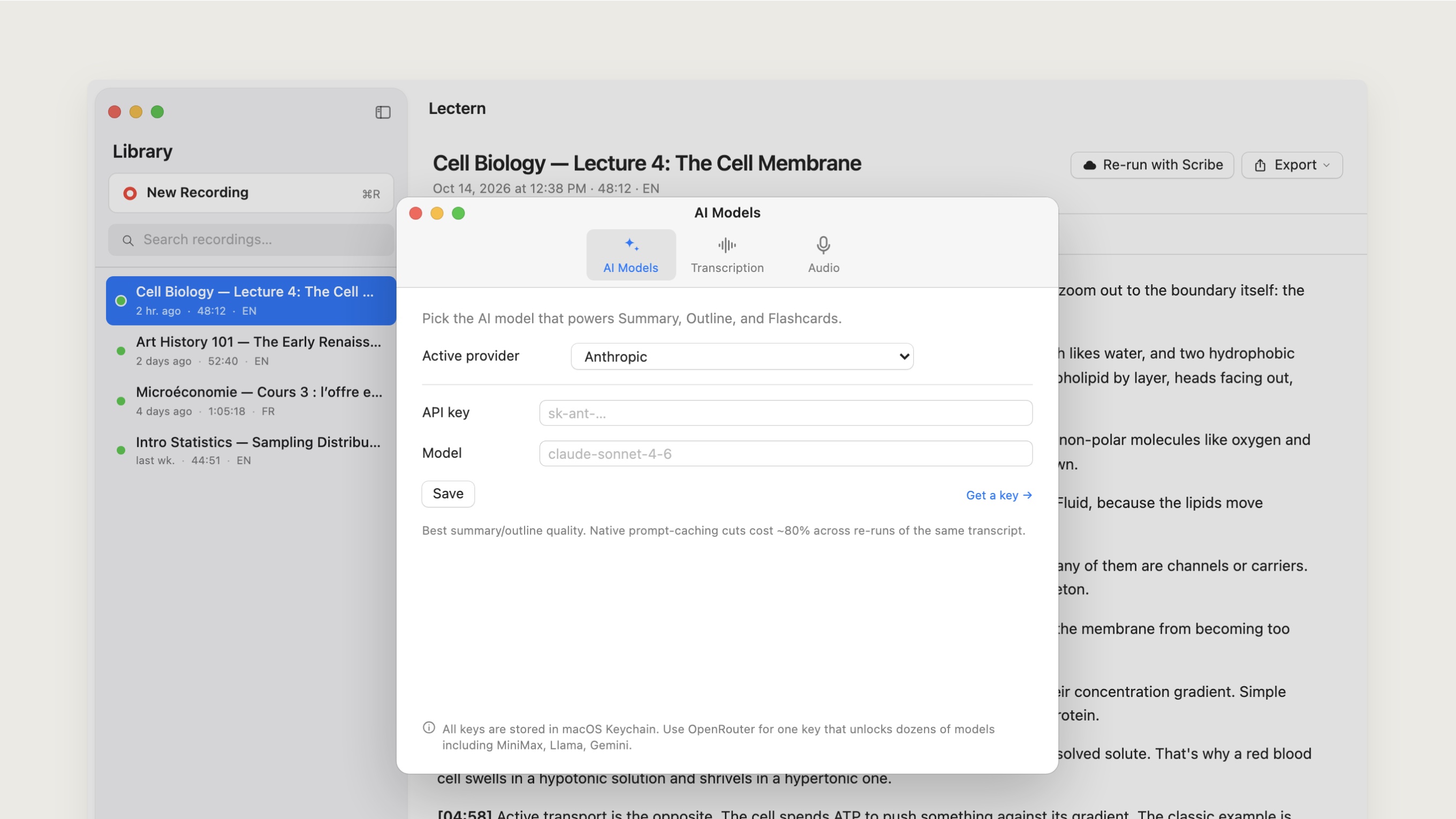The image size is (1456, 819).
Task: Click the Save button
Action: [448, 494]
